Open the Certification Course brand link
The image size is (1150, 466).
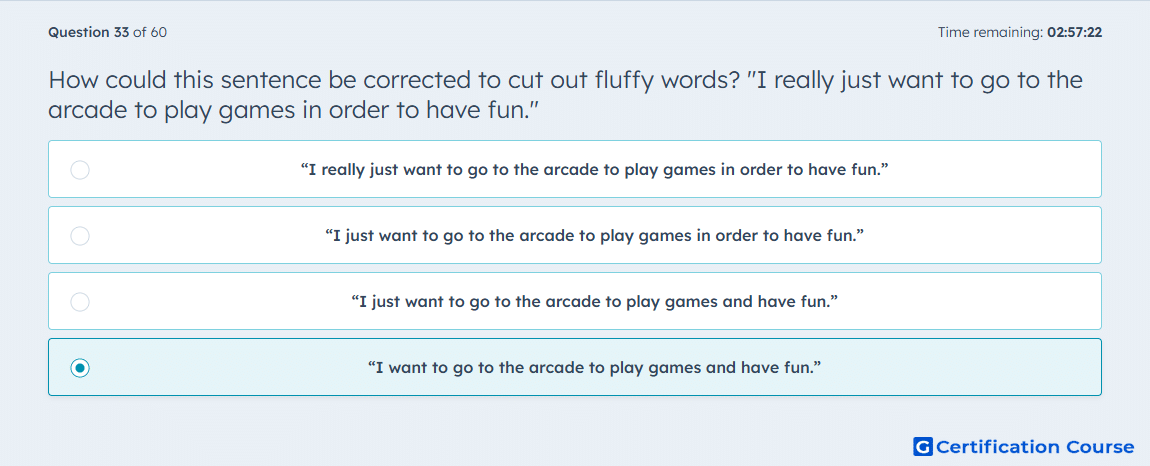[1024, 446]
